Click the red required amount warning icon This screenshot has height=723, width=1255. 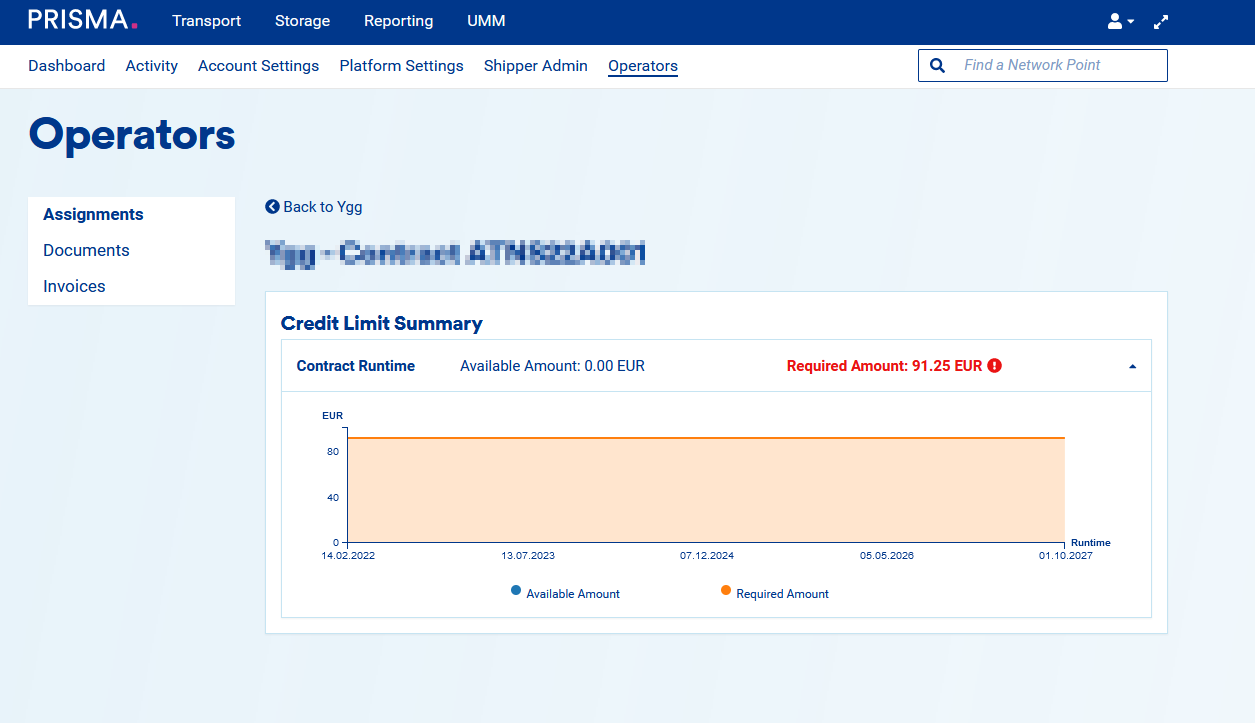click(994, 366)
